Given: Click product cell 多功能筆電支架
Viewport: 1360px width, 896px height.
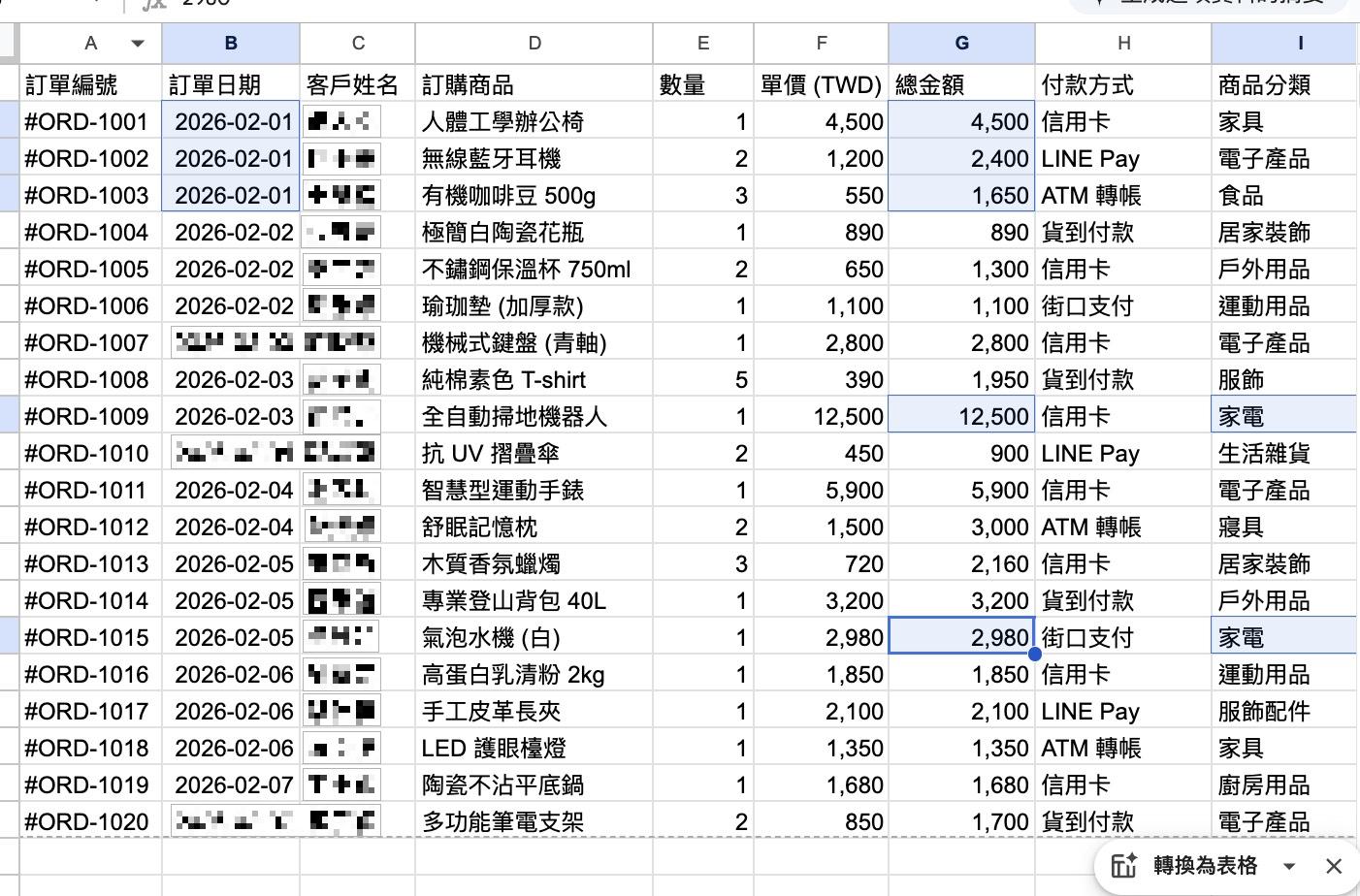Looking at the screenshot, I should [x=534, y=821].
